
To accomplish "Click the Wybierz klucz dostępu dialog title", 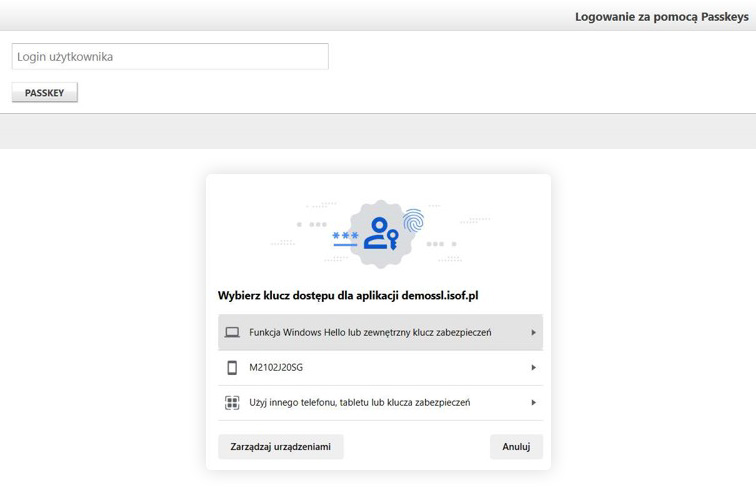I will click(348, 296).
